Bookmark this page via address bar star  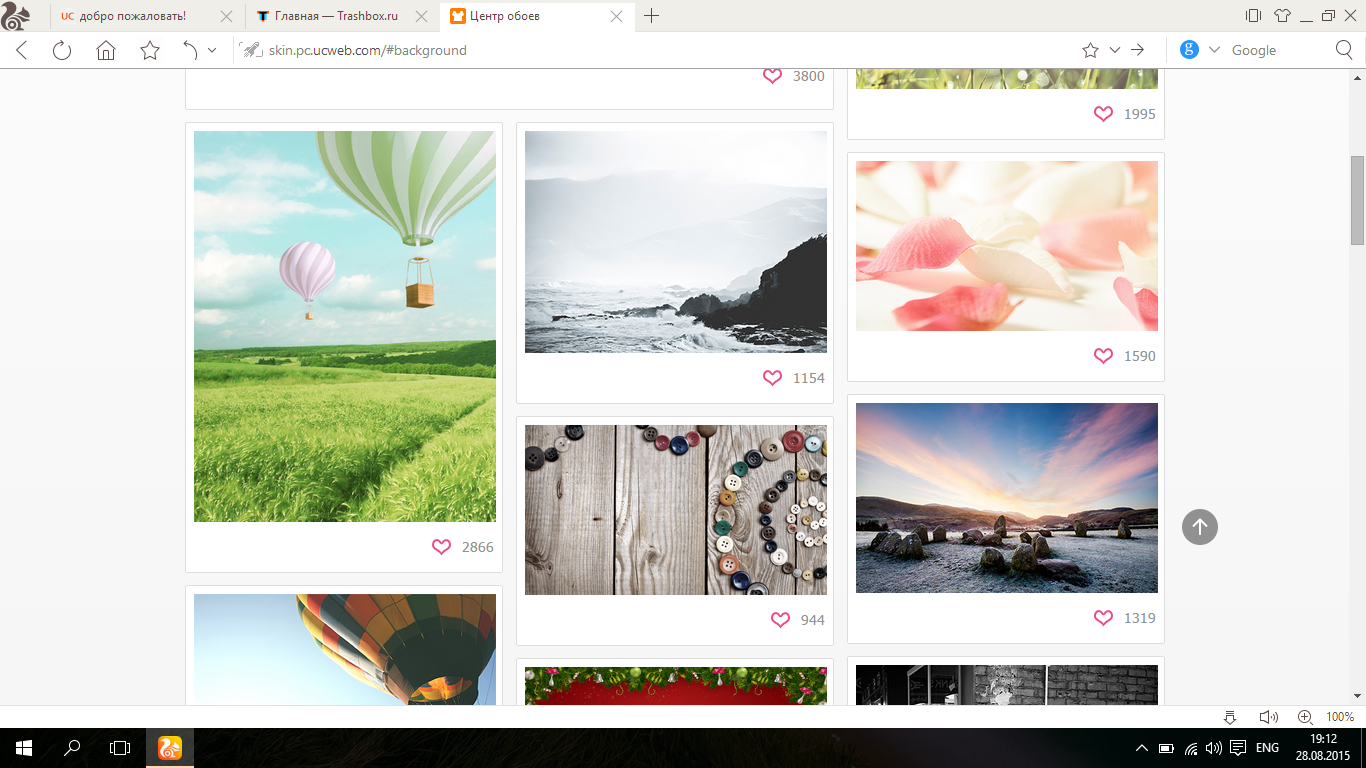coord(1090,50)
